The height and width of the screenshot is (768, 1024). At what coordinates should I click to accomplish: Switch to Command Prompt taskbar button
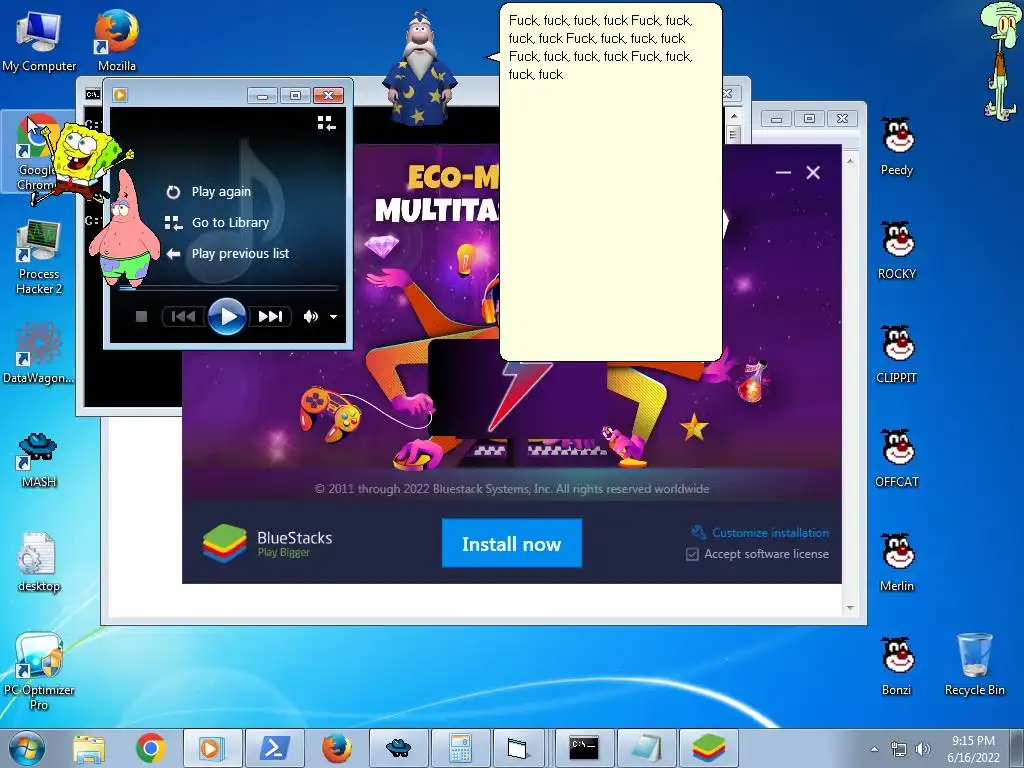pyautogui.click(x=584, y=748)
